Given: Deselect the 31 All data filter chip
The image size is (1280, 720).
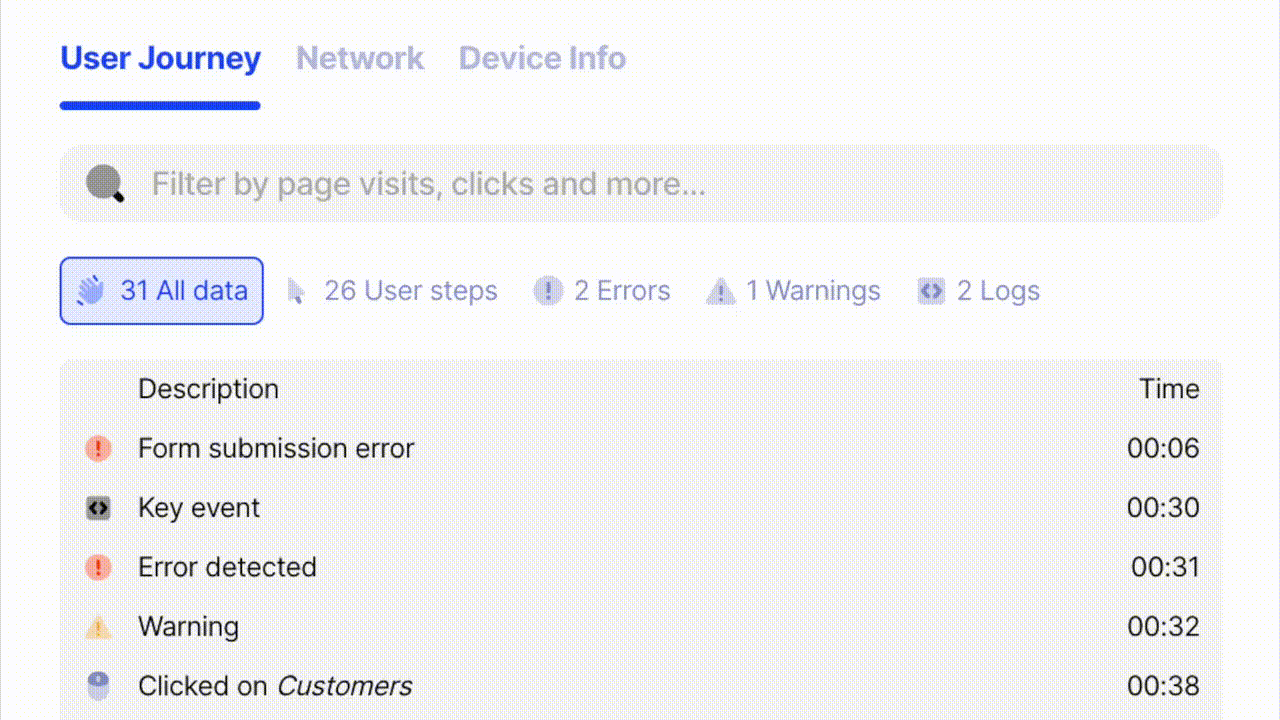Looking at the screenshot, I should (x=161, y=290).
